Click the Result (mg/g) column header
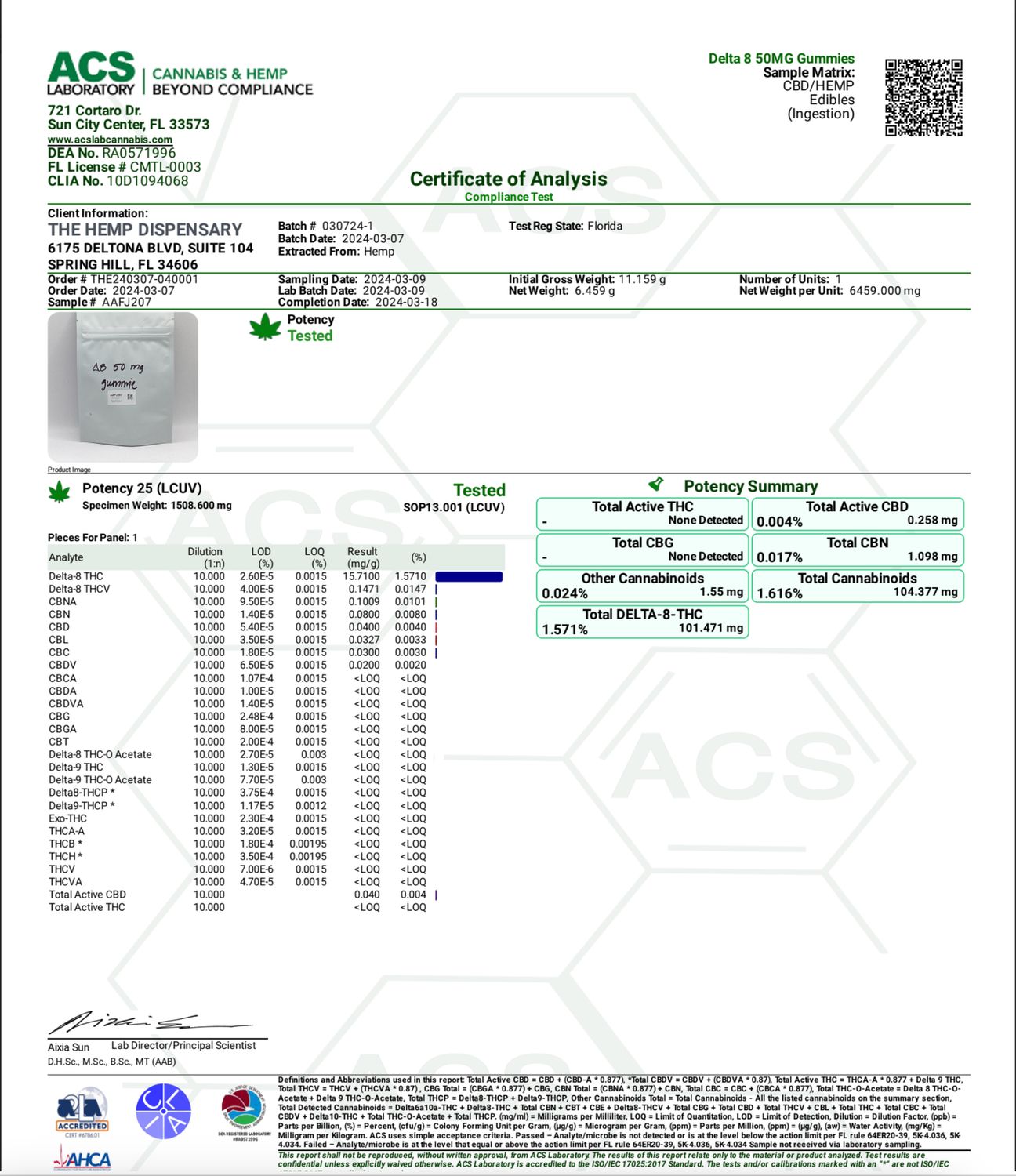Screen dimensions: 1016x1176 (x=363, y=557)
